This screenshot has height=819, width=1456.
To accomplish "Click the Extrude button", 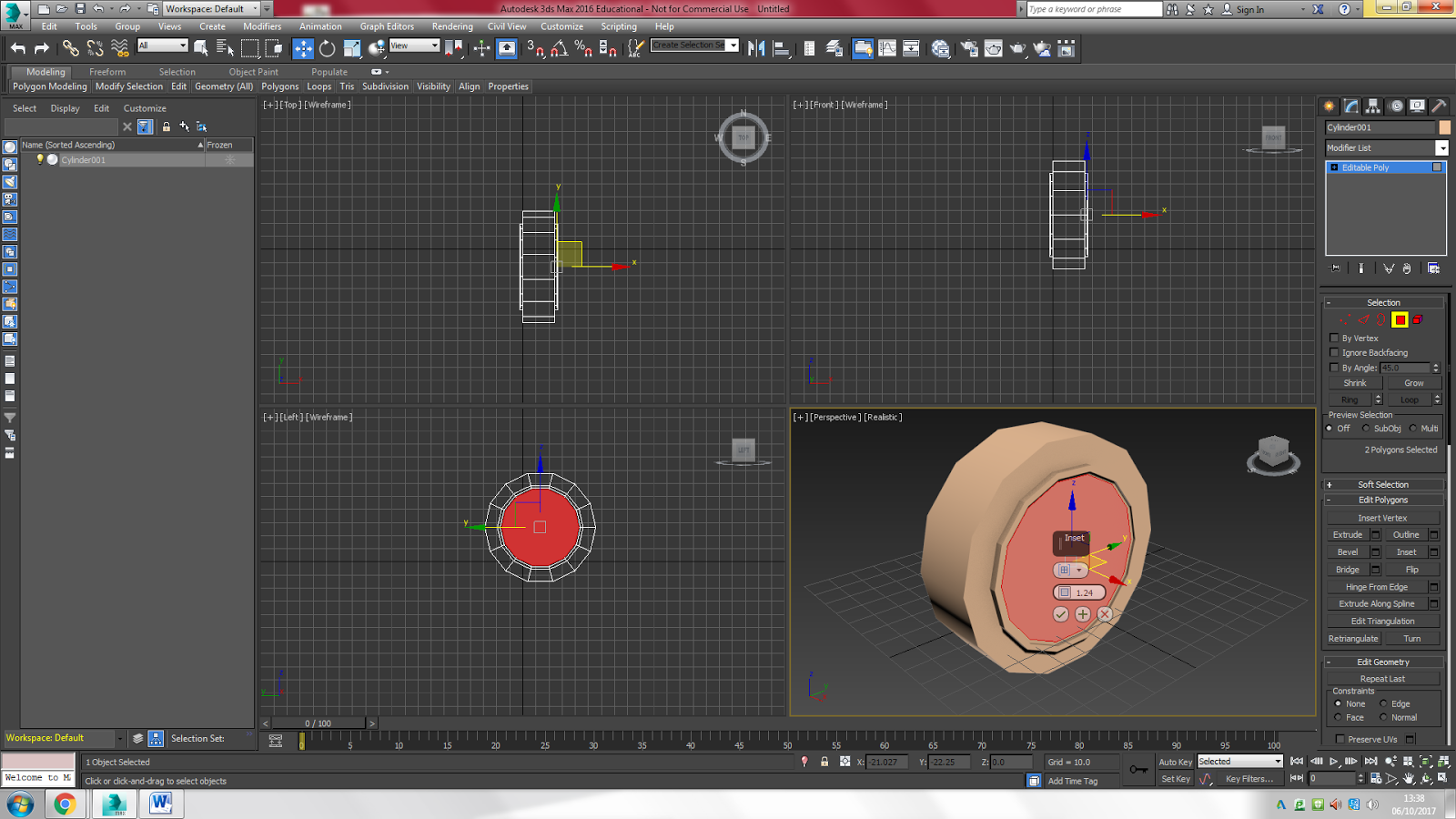I will coord(1348,535).
